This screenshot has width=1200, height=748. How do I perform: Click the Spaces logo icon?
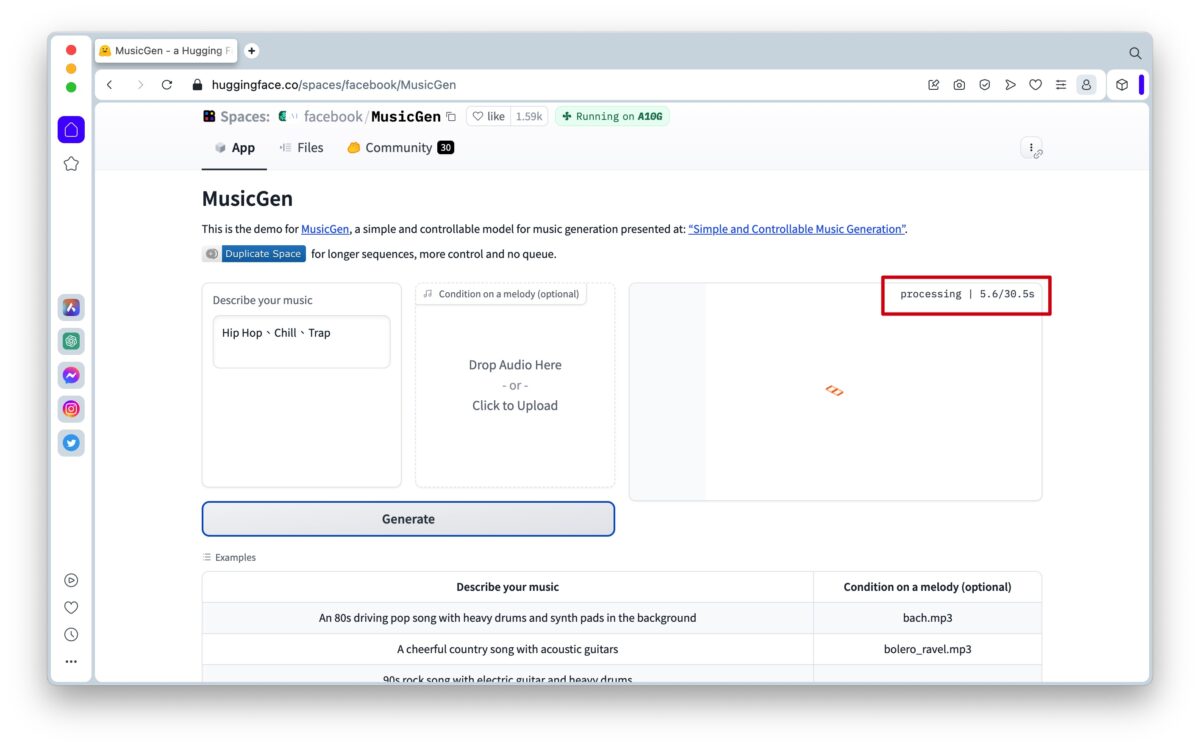[x=209, y=117]
